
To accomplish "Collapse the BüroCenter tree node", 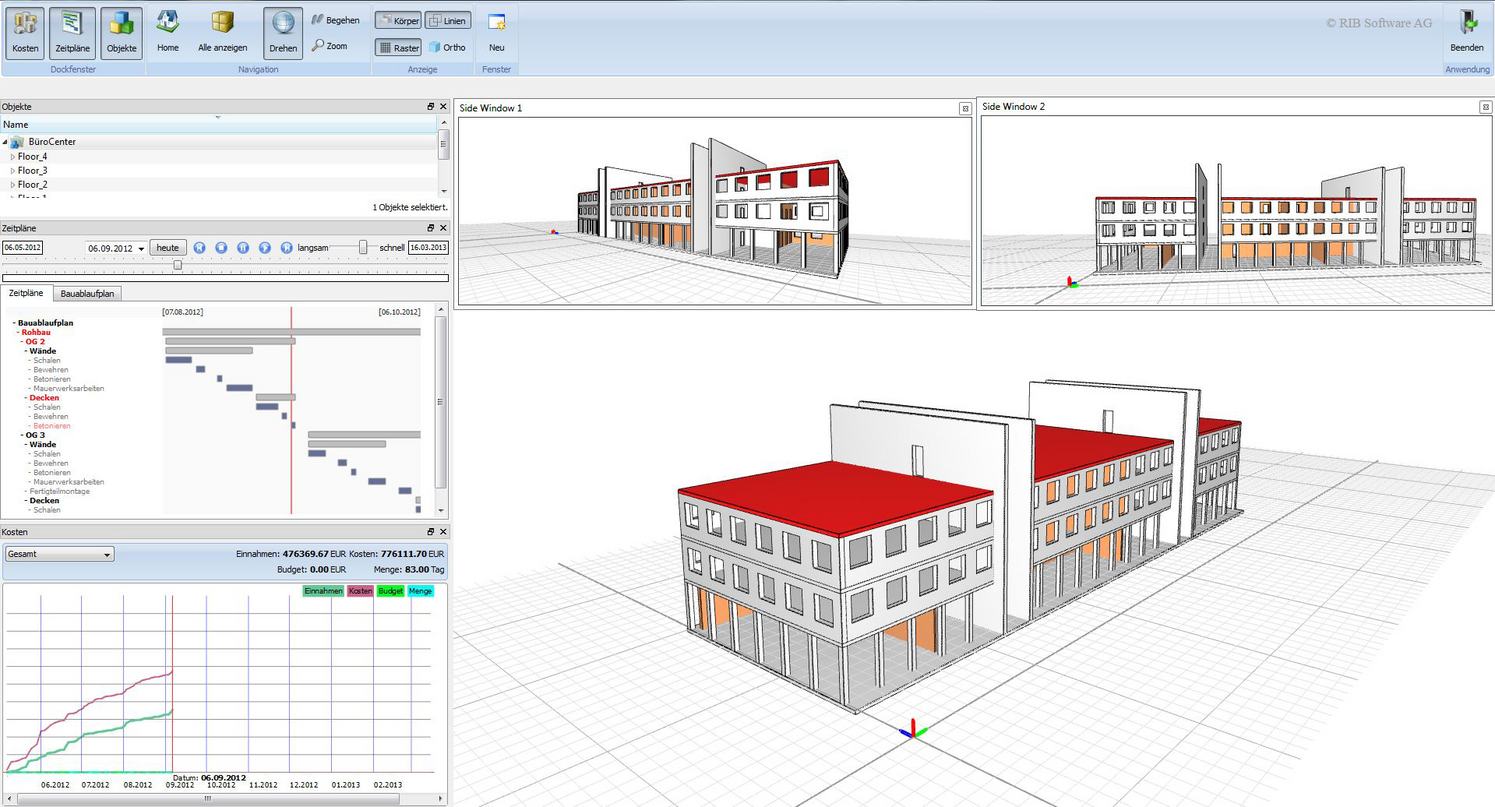I will [5, 142].
